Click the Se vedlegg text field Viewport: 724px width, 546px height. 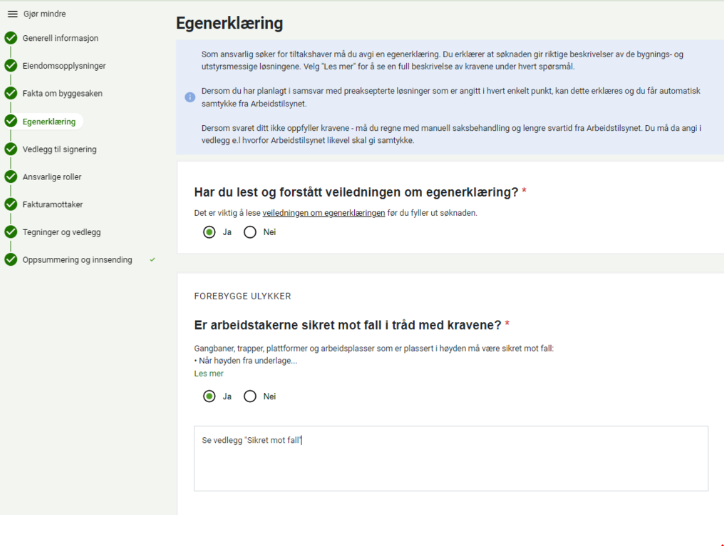coord(450,458)
